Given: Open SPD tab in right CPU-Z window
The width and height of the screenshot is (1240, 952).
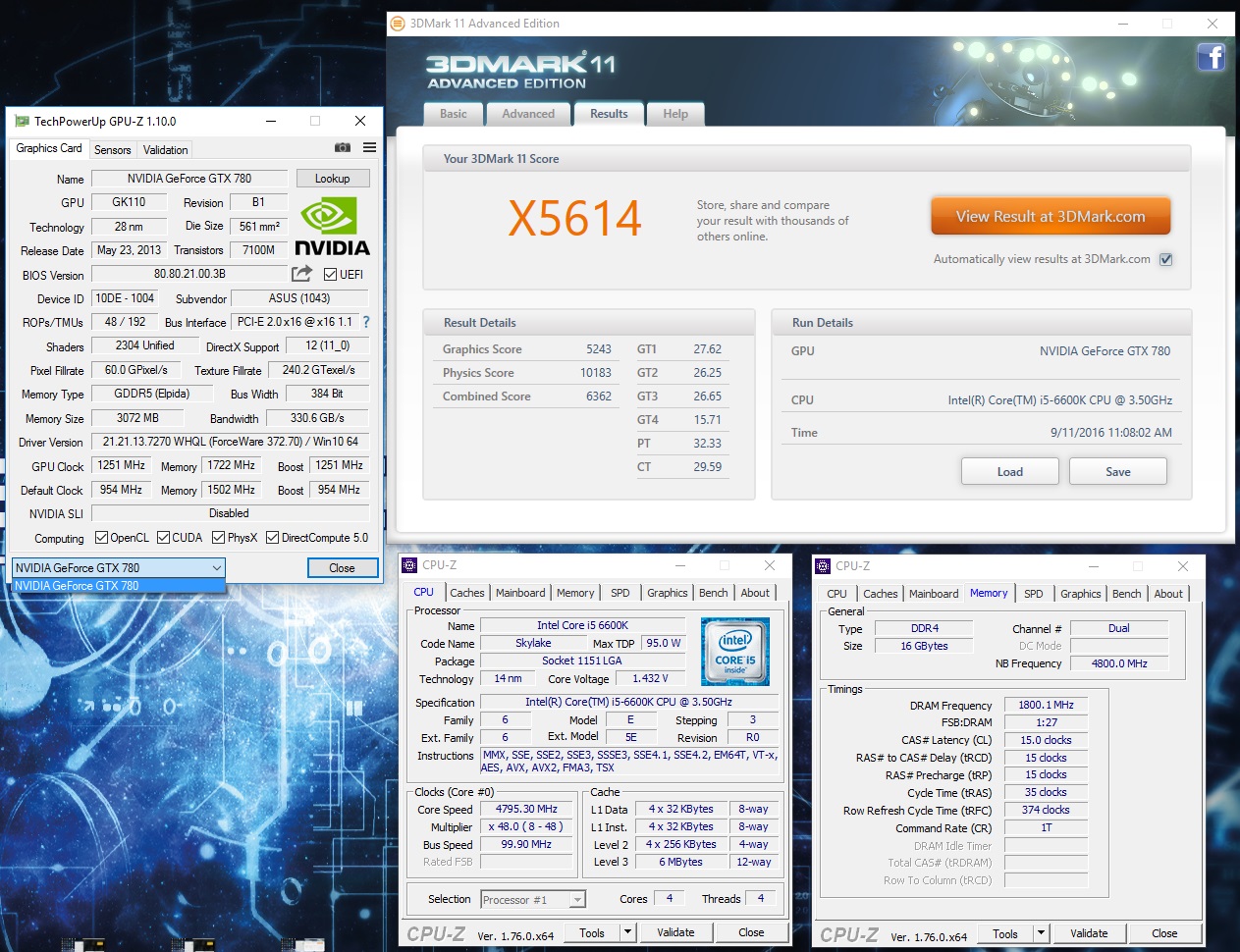Looking at the screenshot, I should (1034, 594).
